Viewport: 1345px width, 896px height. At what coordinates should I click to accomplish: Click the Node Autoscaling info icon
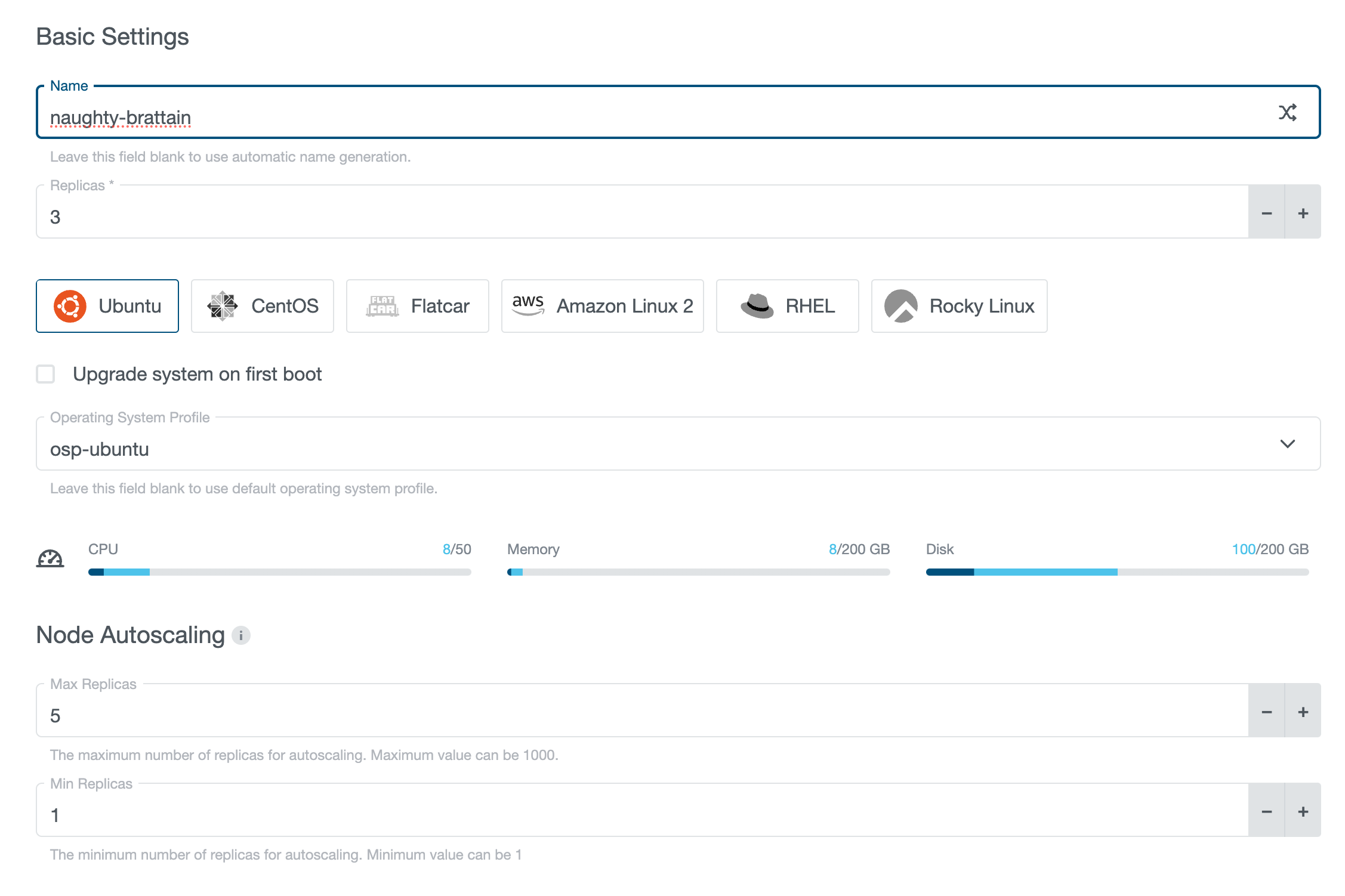tap(241, 635)
